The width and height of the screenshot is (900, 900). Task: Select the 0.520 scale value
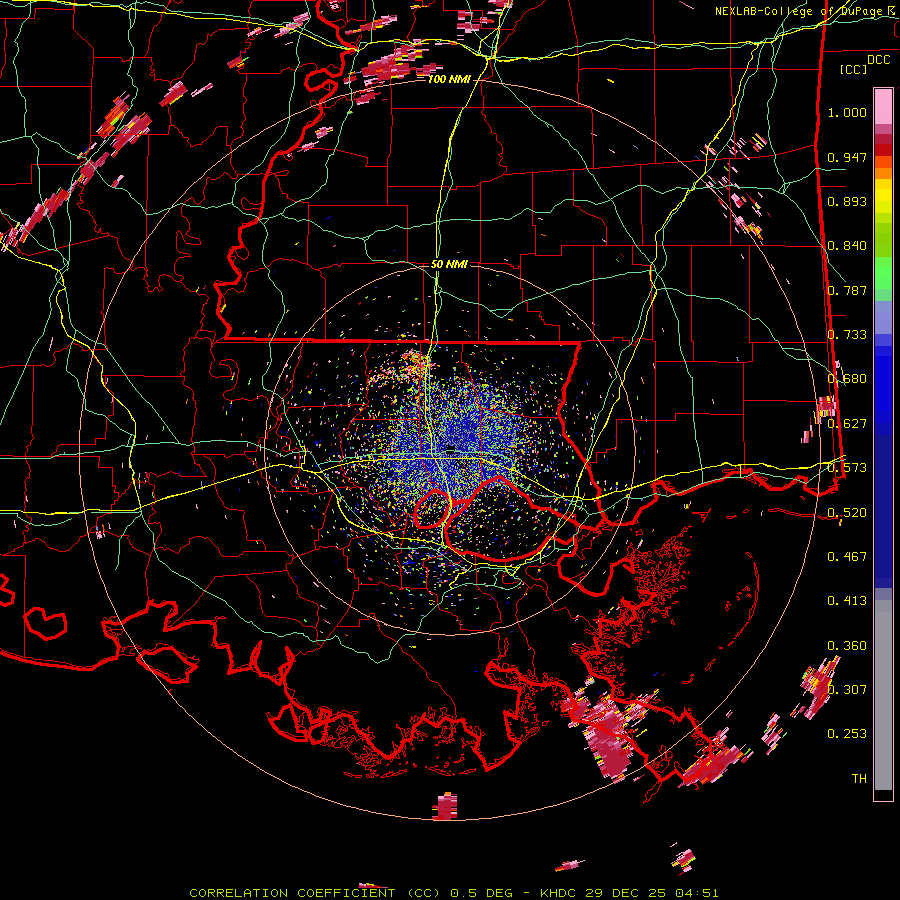847,511
